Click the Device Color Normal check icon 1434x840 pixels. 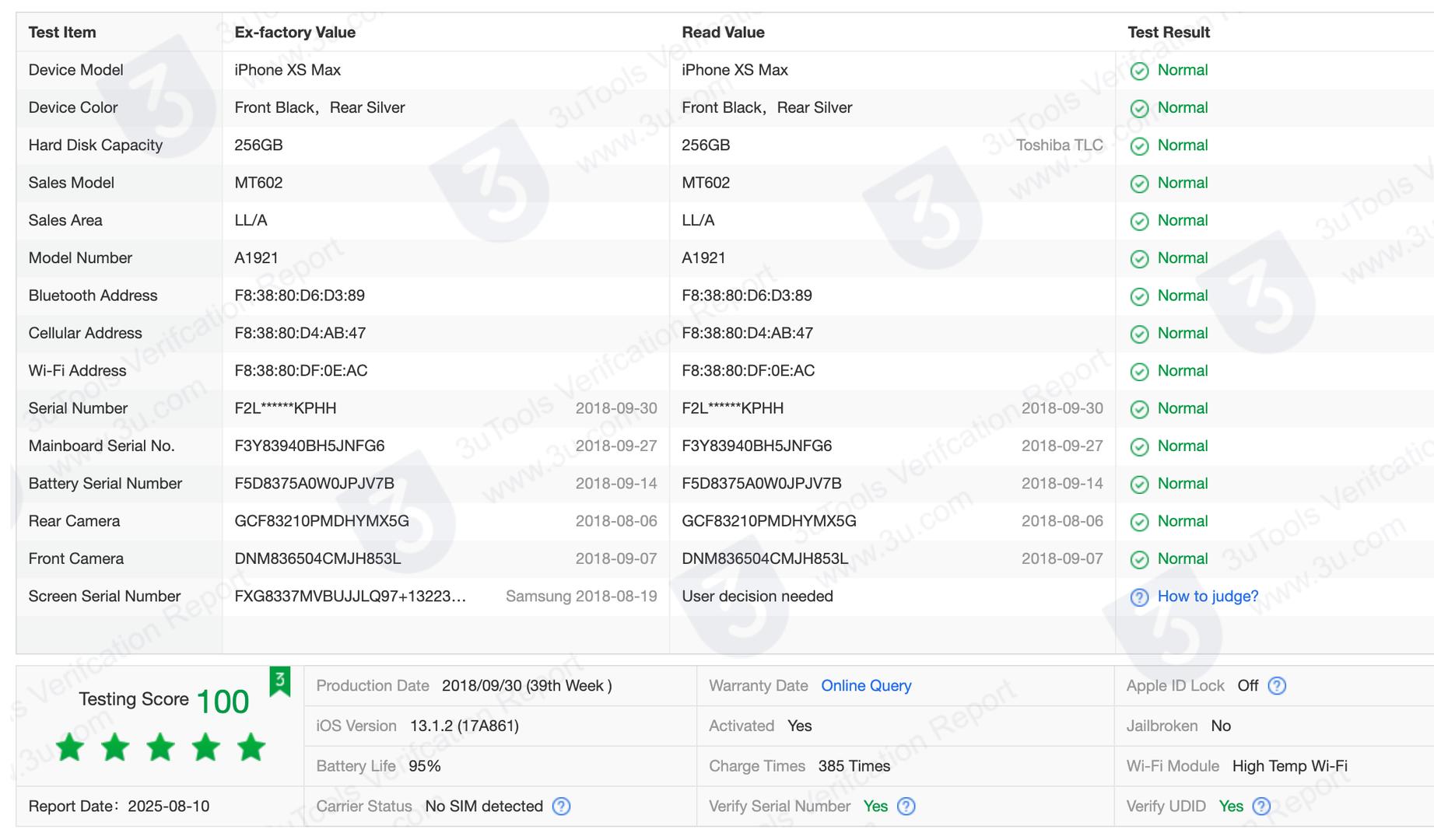1139,109
